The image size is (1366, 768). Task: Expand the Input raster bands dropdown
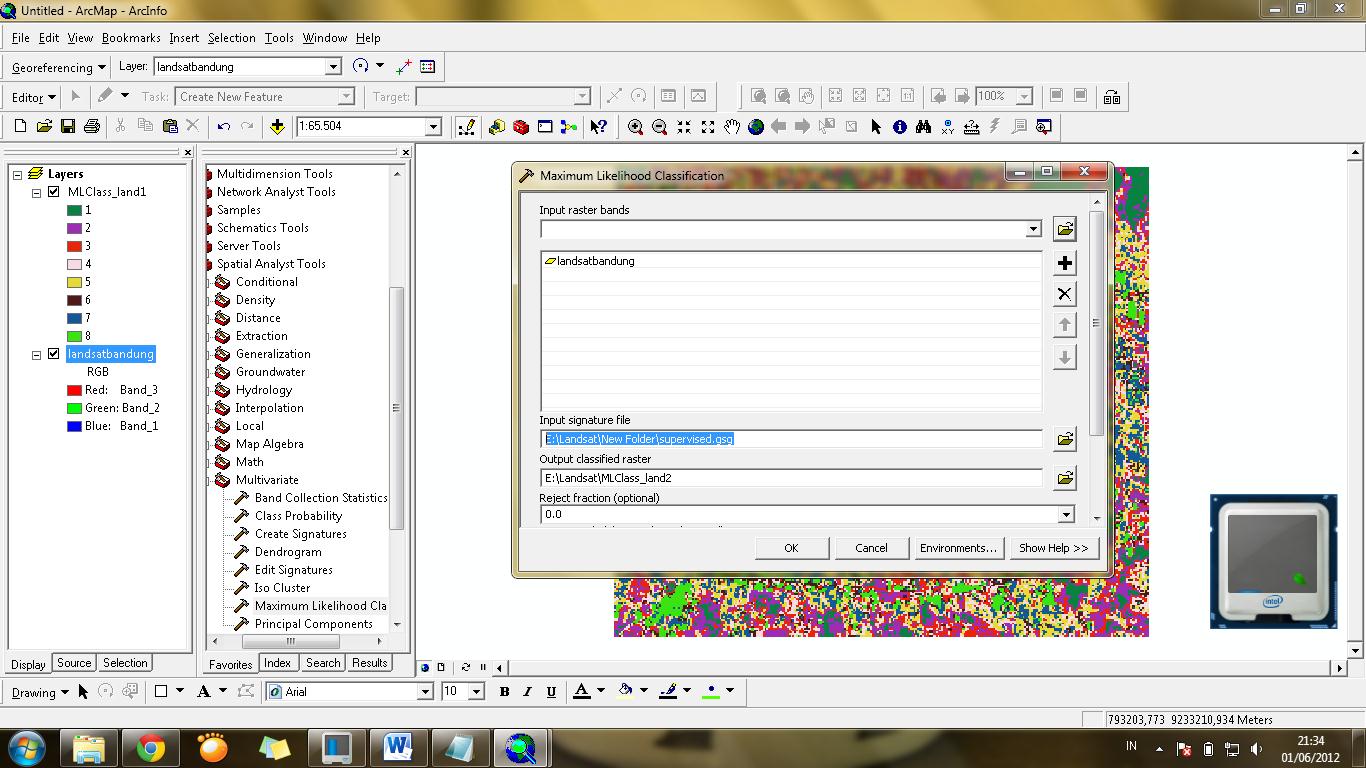(x=1033, y=229)
